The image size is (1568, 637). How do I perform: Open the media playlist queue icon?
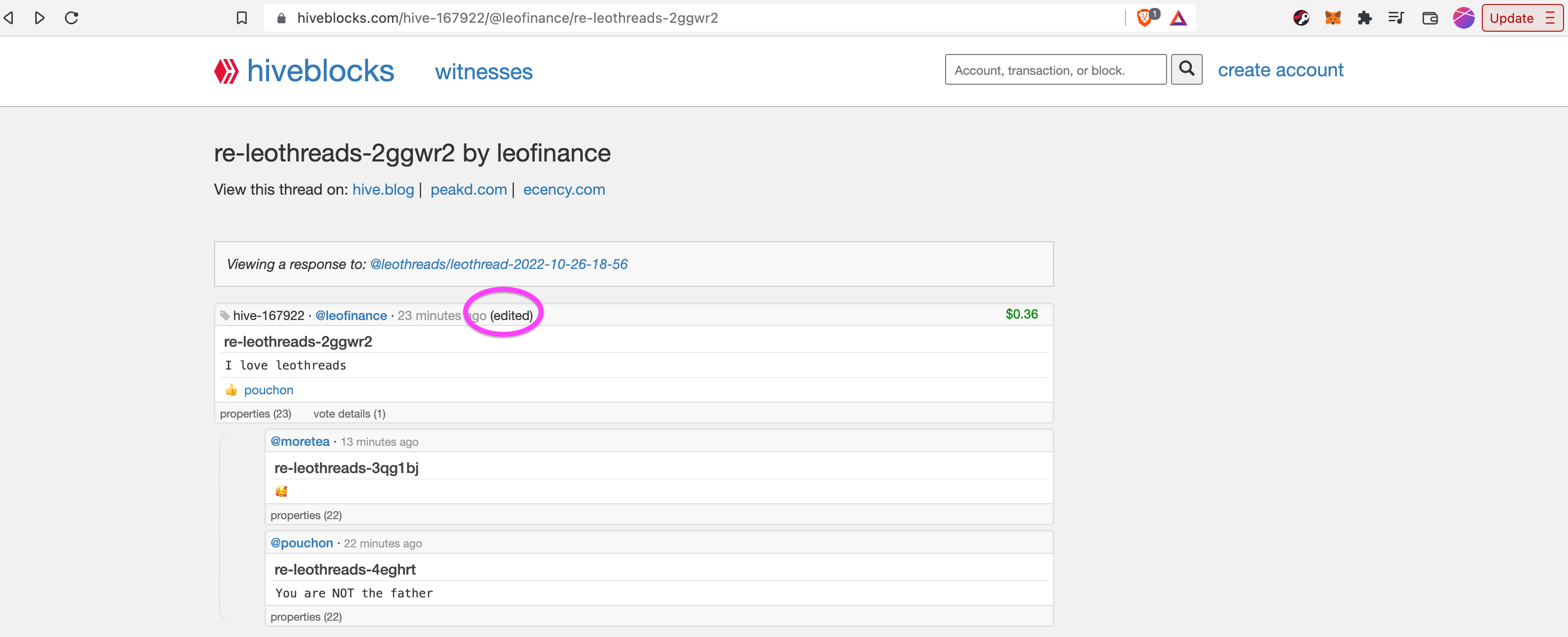1397,18
